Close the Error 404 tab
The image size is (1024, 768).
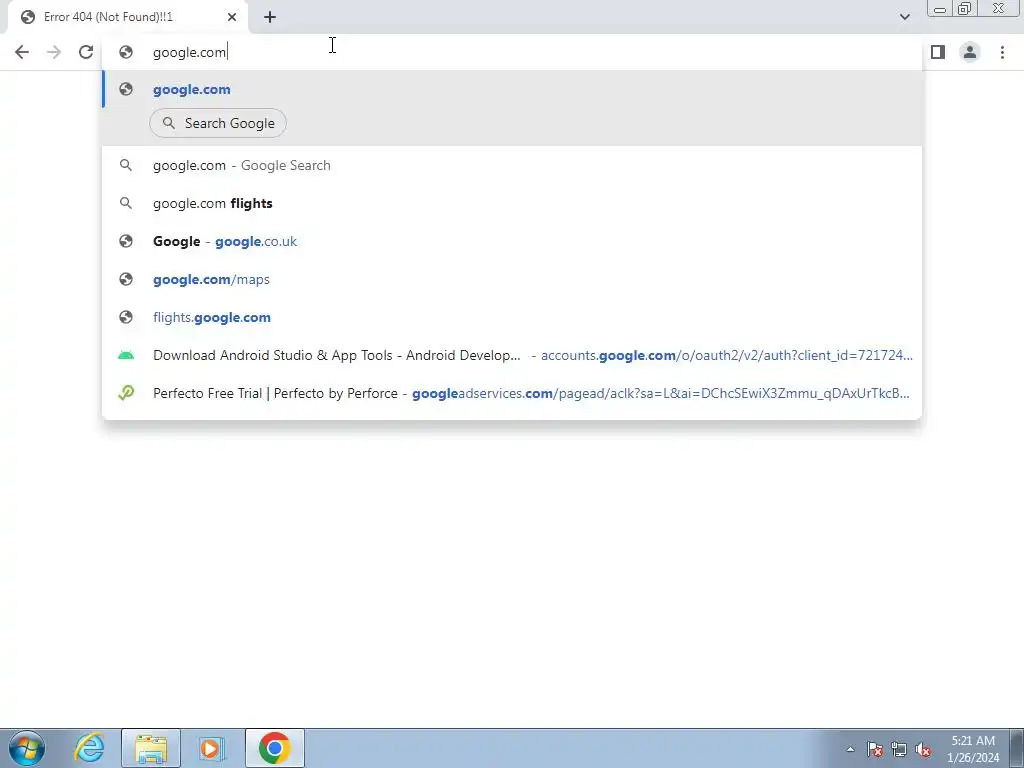click(232, 17)
